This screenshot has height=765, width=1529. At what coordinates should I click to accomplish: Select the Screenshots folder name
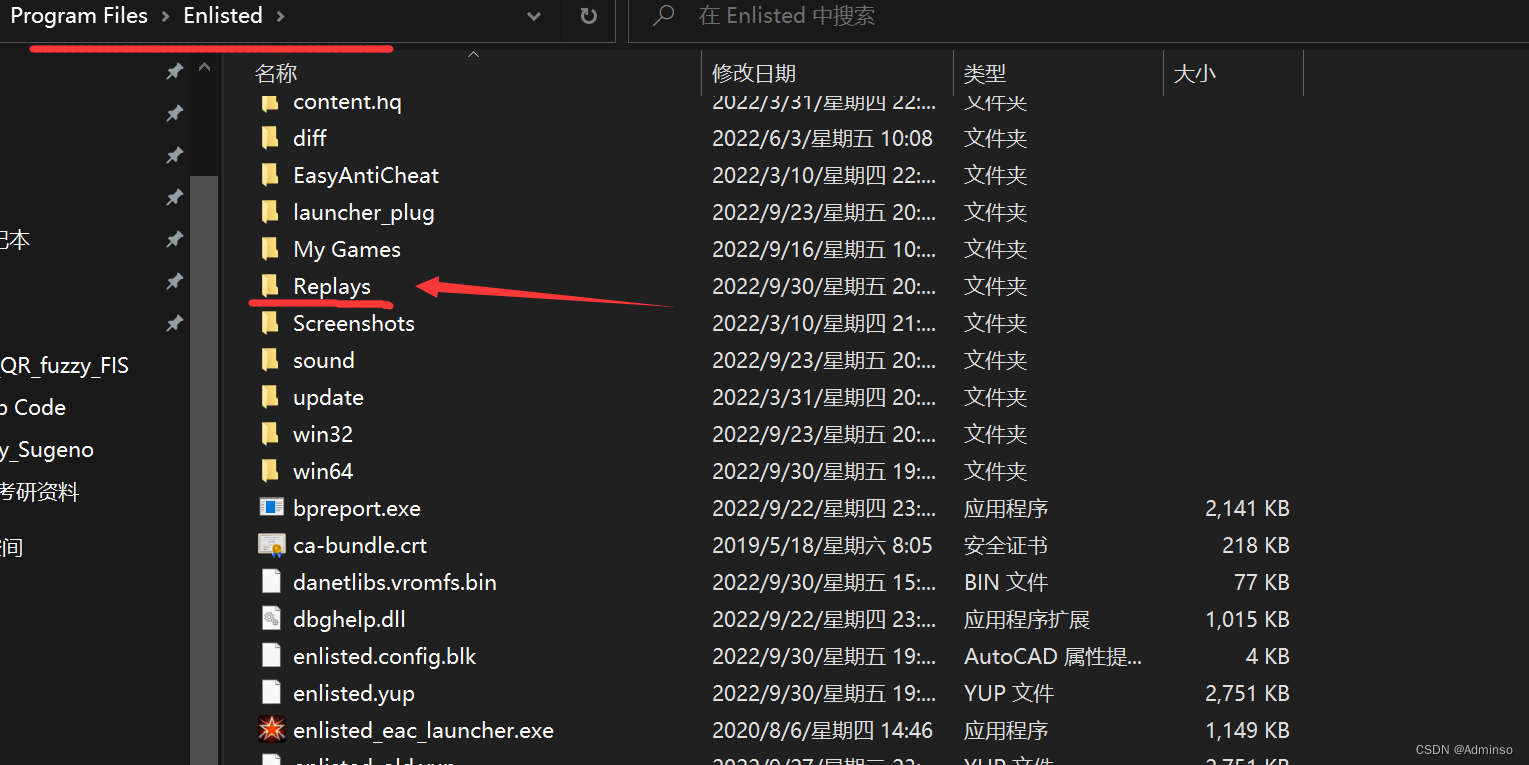coord(354,323)
